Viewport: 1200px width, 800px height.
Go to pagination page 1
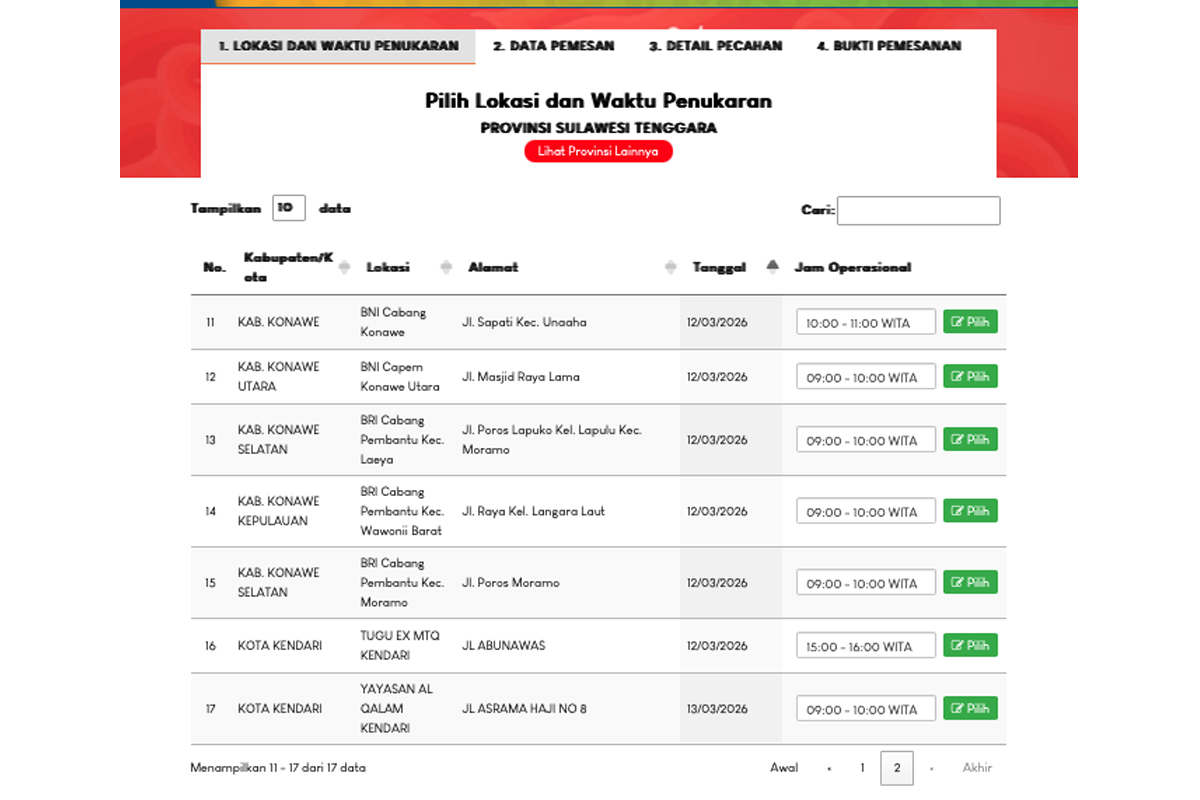click(862, 768)
